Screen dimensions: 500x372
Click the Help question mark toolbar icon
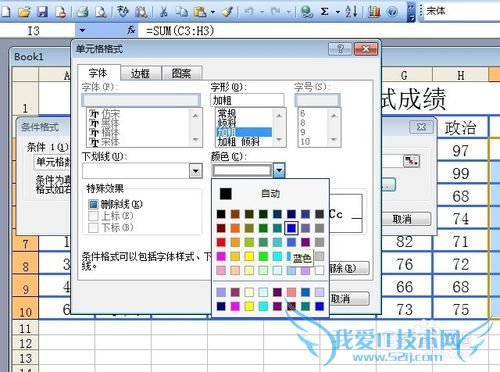pos(392,12)
